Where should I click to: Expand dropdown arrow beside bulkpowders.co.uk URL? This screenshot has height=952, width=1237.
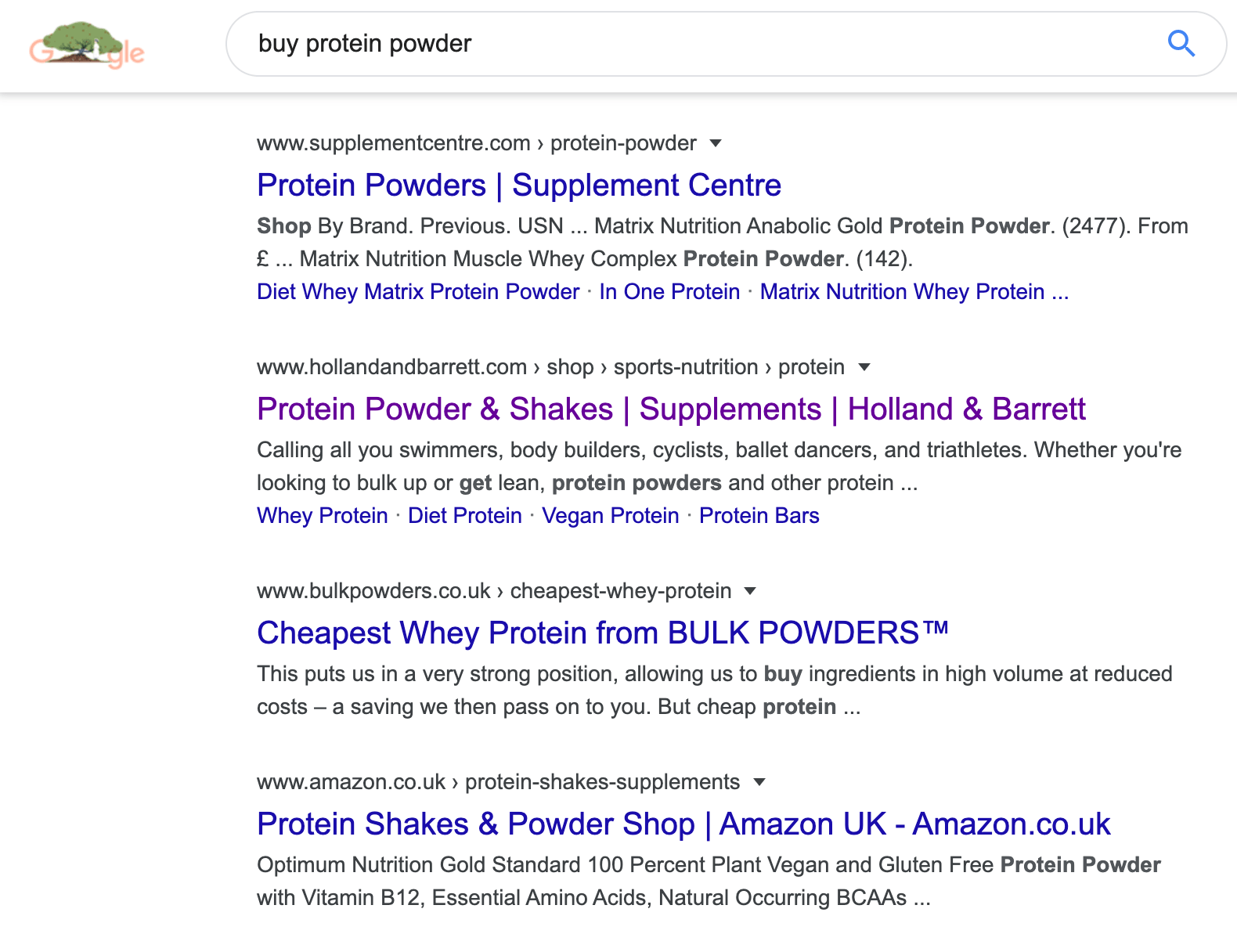[750, 591]
